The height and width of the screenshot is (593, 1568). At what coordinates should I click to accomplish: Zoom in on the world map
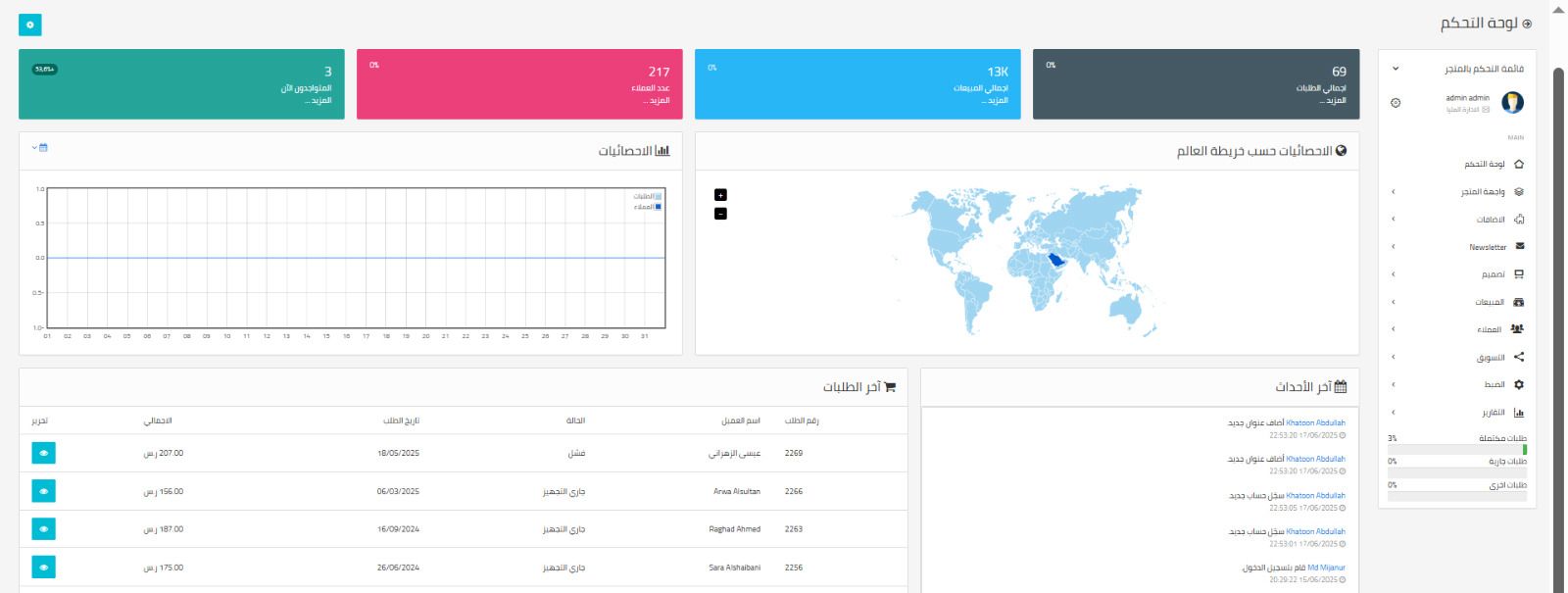pyautogui.click(x=720, y=195)
